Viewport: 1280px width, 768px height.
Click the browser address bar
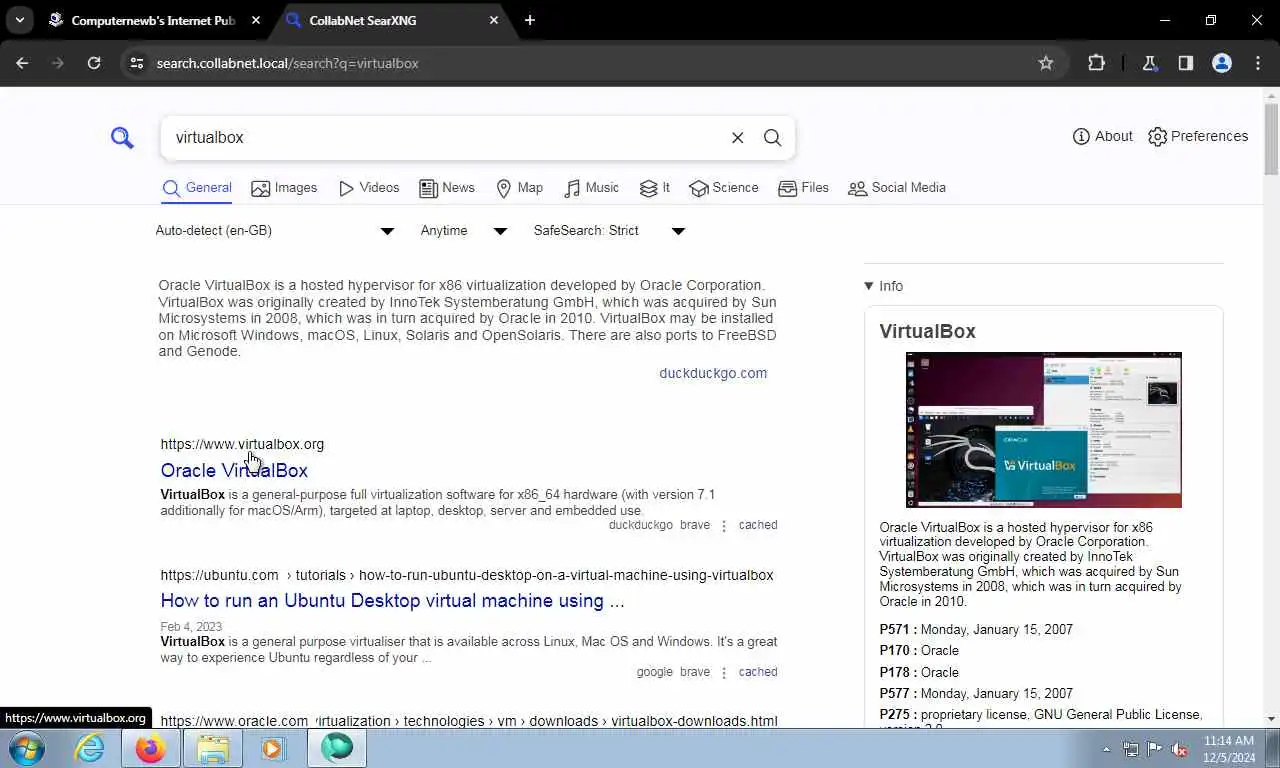[x=590, y=63]
